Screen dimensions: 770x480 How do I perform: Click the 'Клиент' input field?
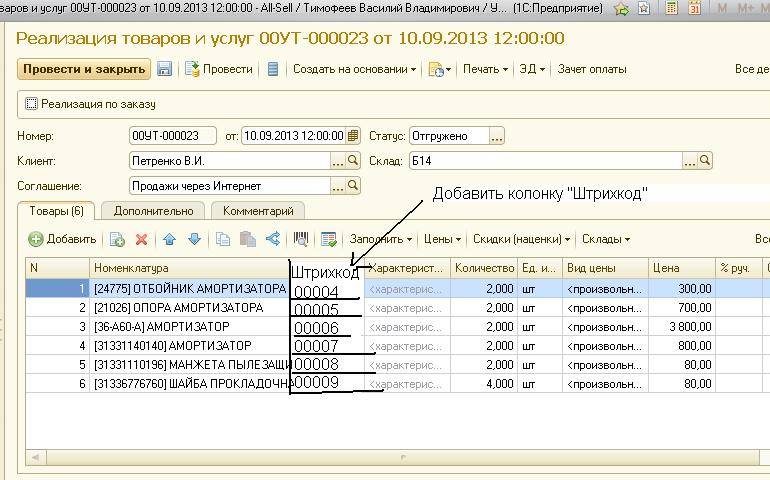click(x=229, y=160)
